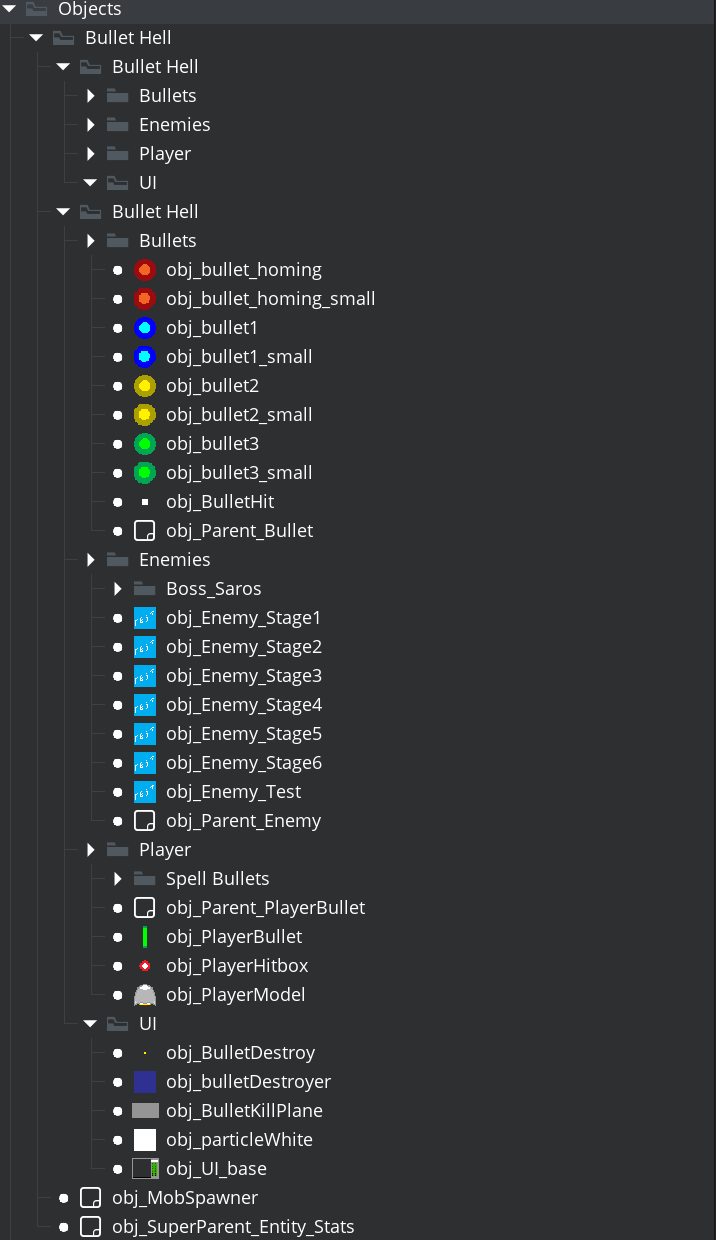
Task: Click the obj_PlayerHitbox red diamond icon
Action: [145, 966]
